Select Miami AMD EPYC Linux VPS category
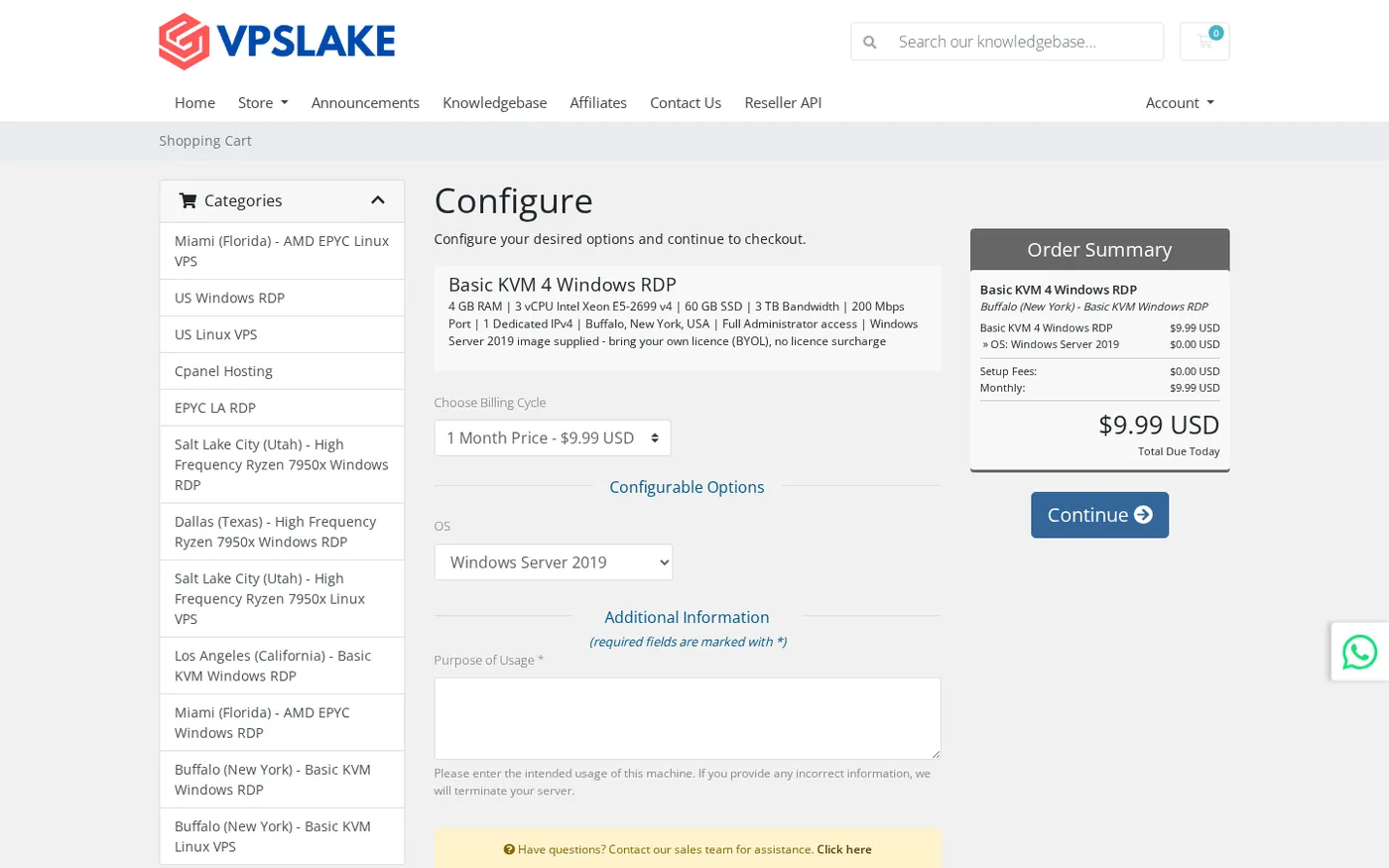This screenshot has height=868, width=1389. point(282,251)
